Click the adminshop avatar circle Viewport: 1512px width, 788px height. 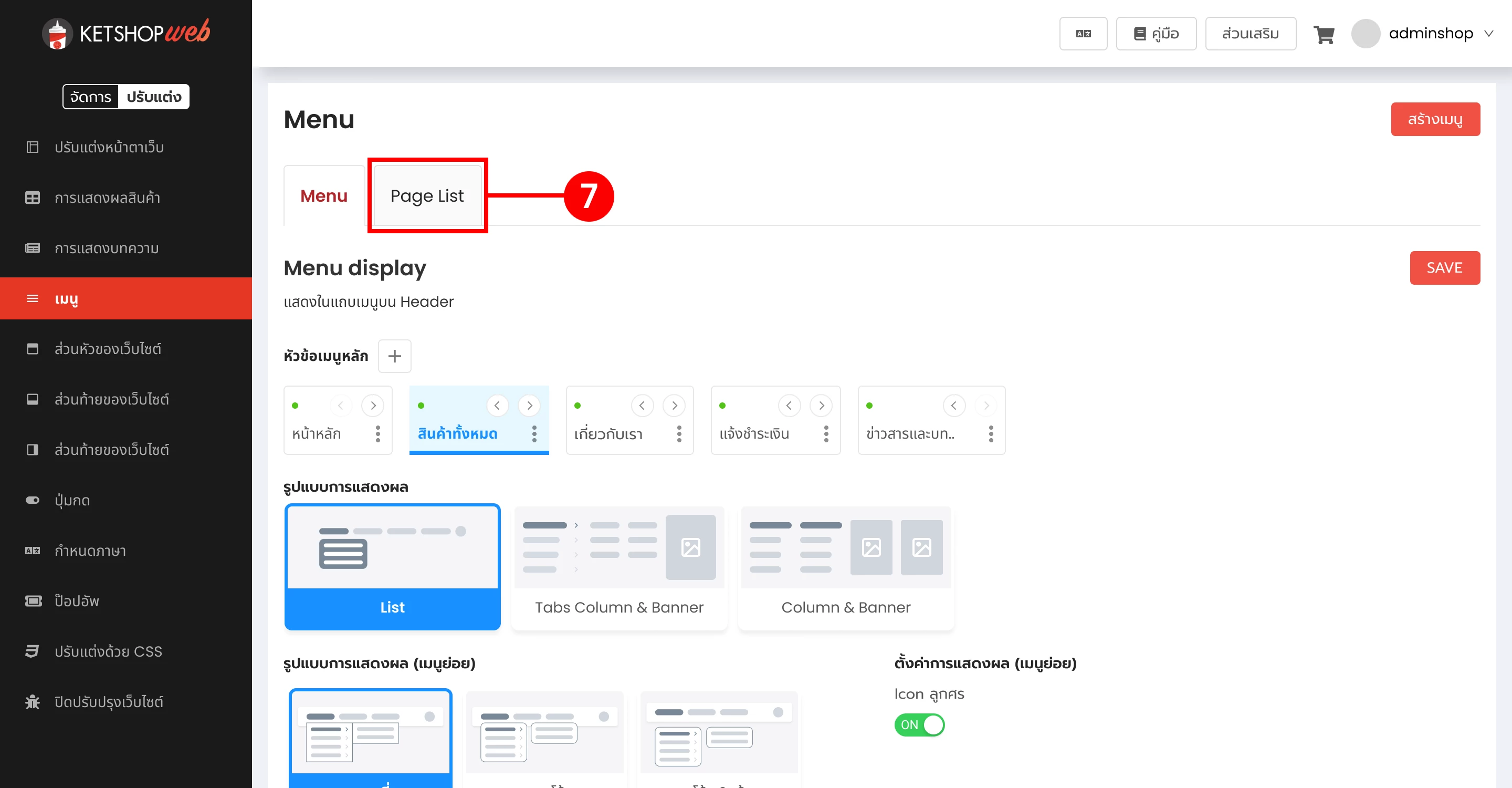point(1365,34)
